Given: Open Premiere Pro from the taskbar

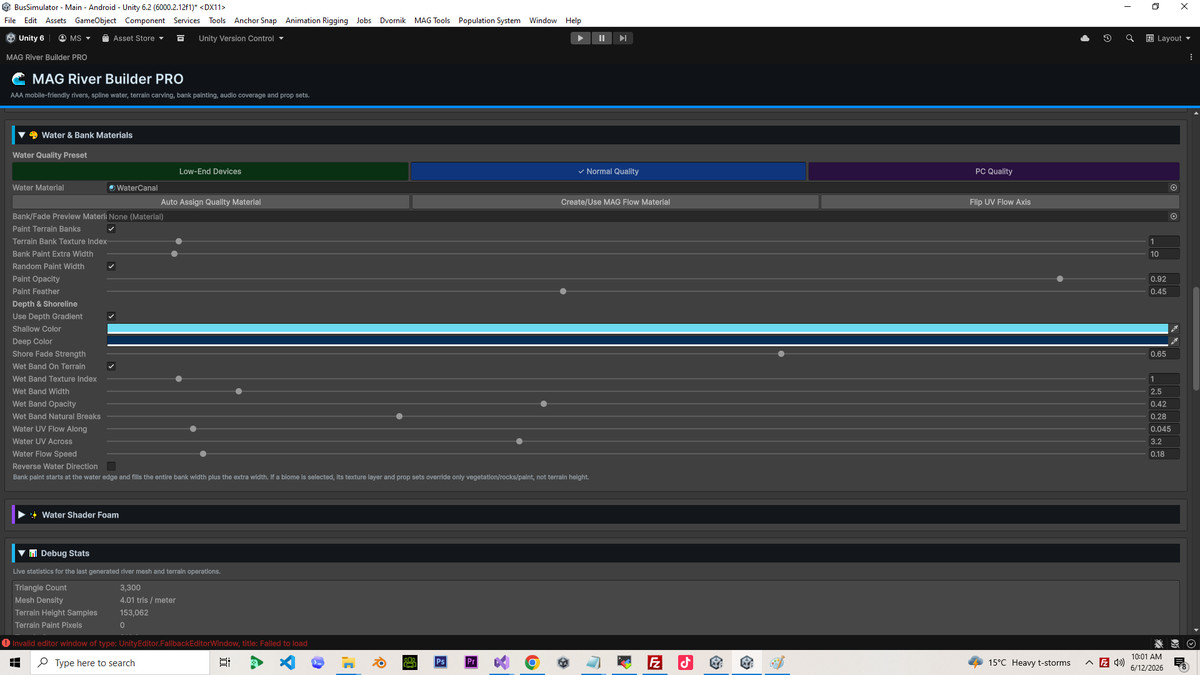Looking at the screenshot, I should pyautogui.click(x=471, y=662).
